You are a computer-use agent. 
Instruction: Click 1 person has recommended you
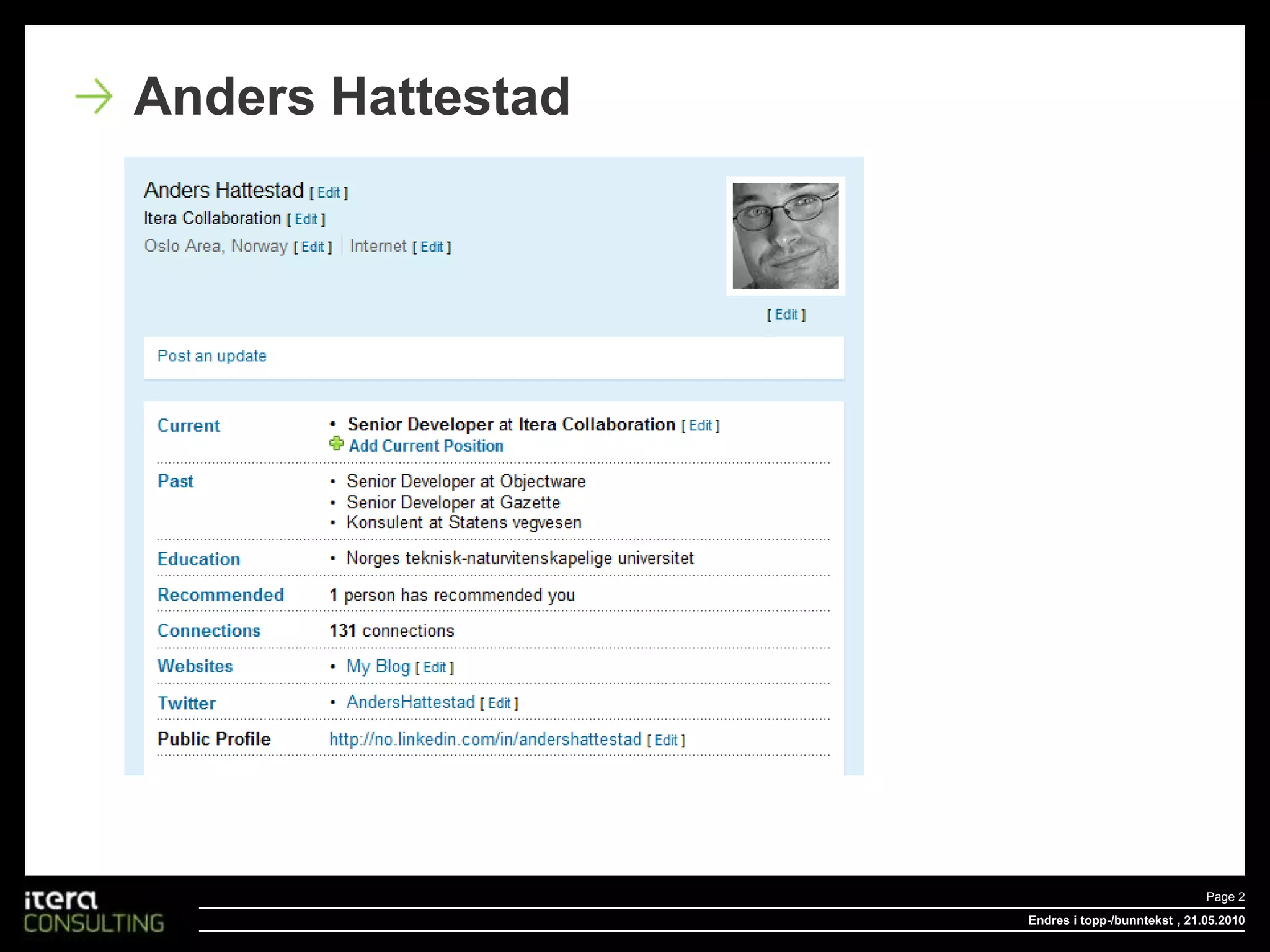[x=452, y=596]
